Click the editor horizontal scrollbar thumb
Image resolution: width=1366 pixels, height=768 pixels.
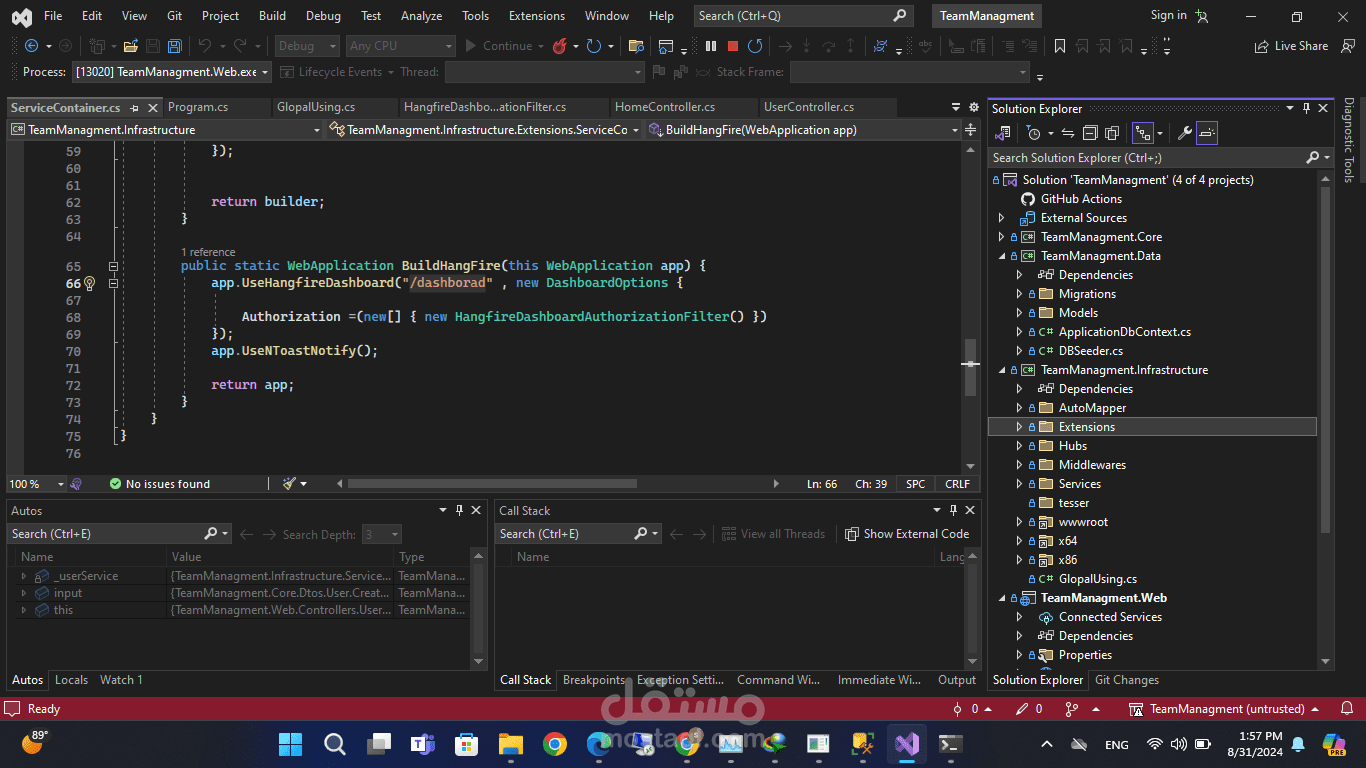coord(492,484)
